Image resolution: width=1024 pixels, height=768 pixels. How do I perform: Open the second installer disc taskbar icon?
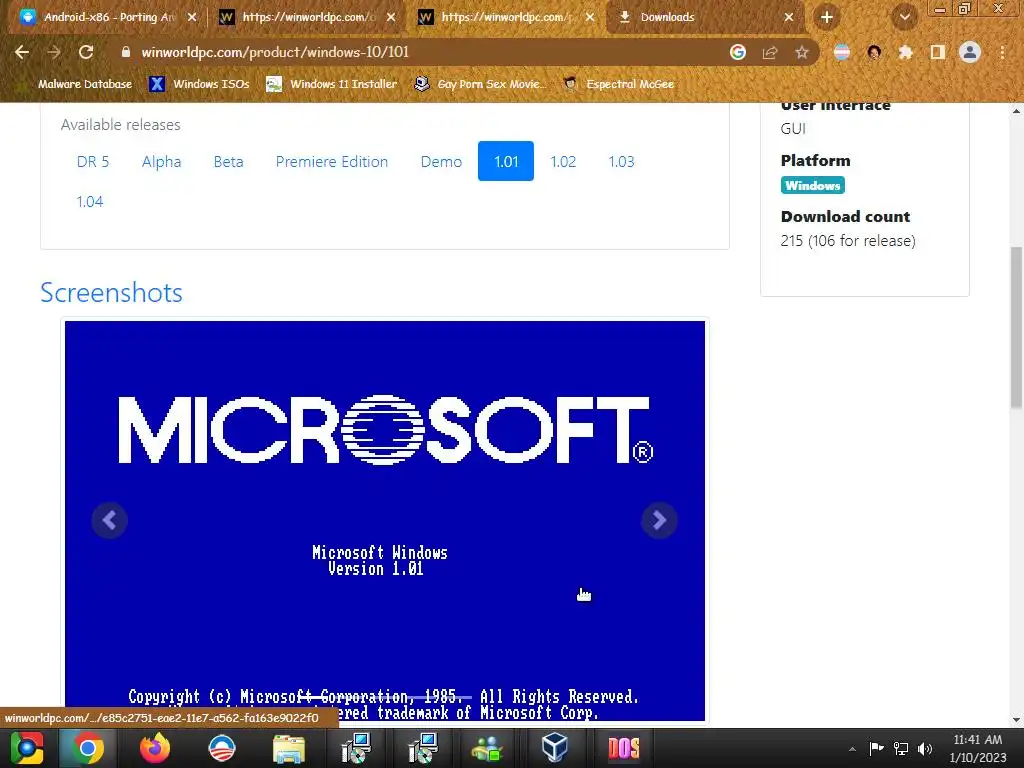(x=422, y=748)
